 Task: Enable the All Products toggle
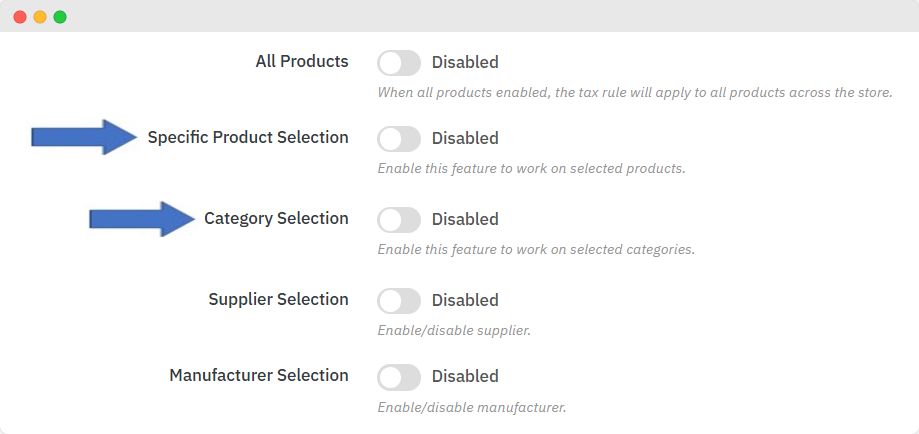coord(399,63)
